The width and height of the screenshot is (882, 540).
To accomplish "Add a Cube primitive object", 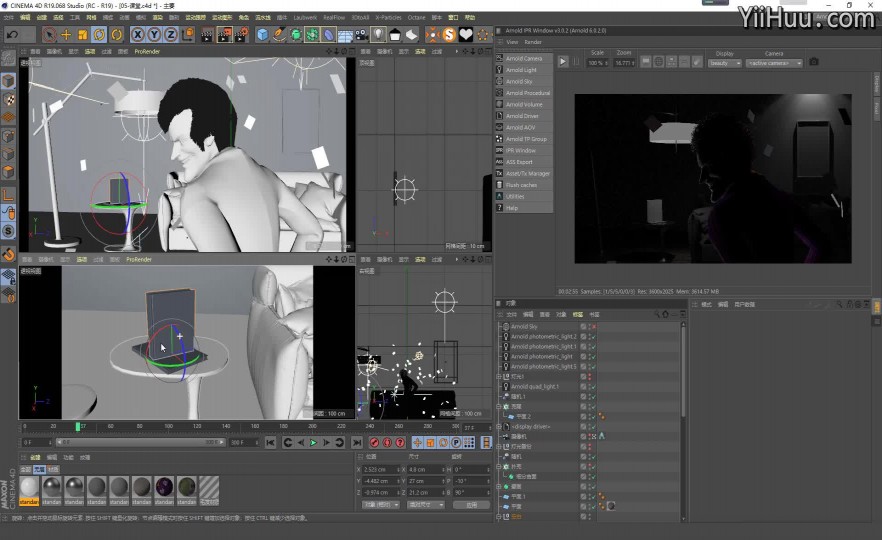I will 262,35.
